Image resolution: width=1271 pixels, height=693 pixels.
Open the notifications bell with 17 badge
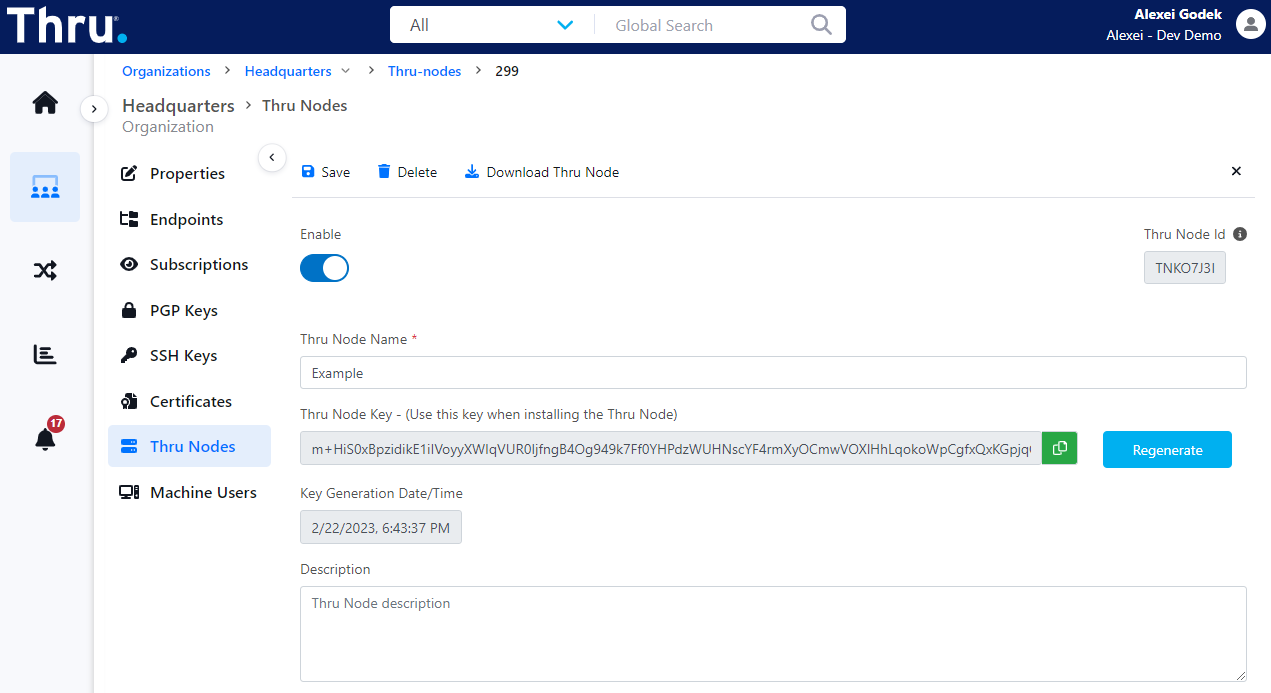[46, 436]
